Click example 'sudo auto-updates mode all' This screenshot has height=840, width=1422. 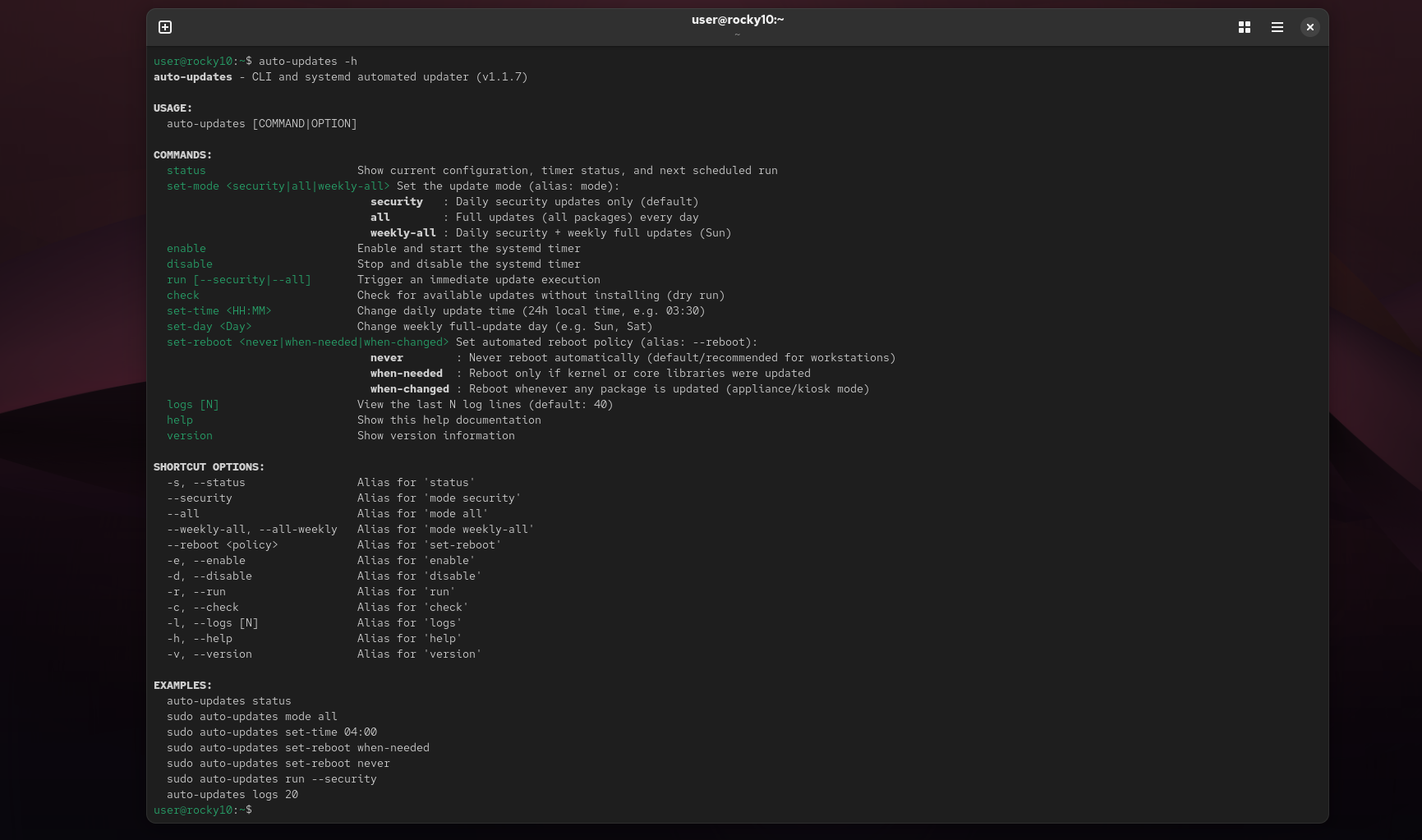[252, 717]
